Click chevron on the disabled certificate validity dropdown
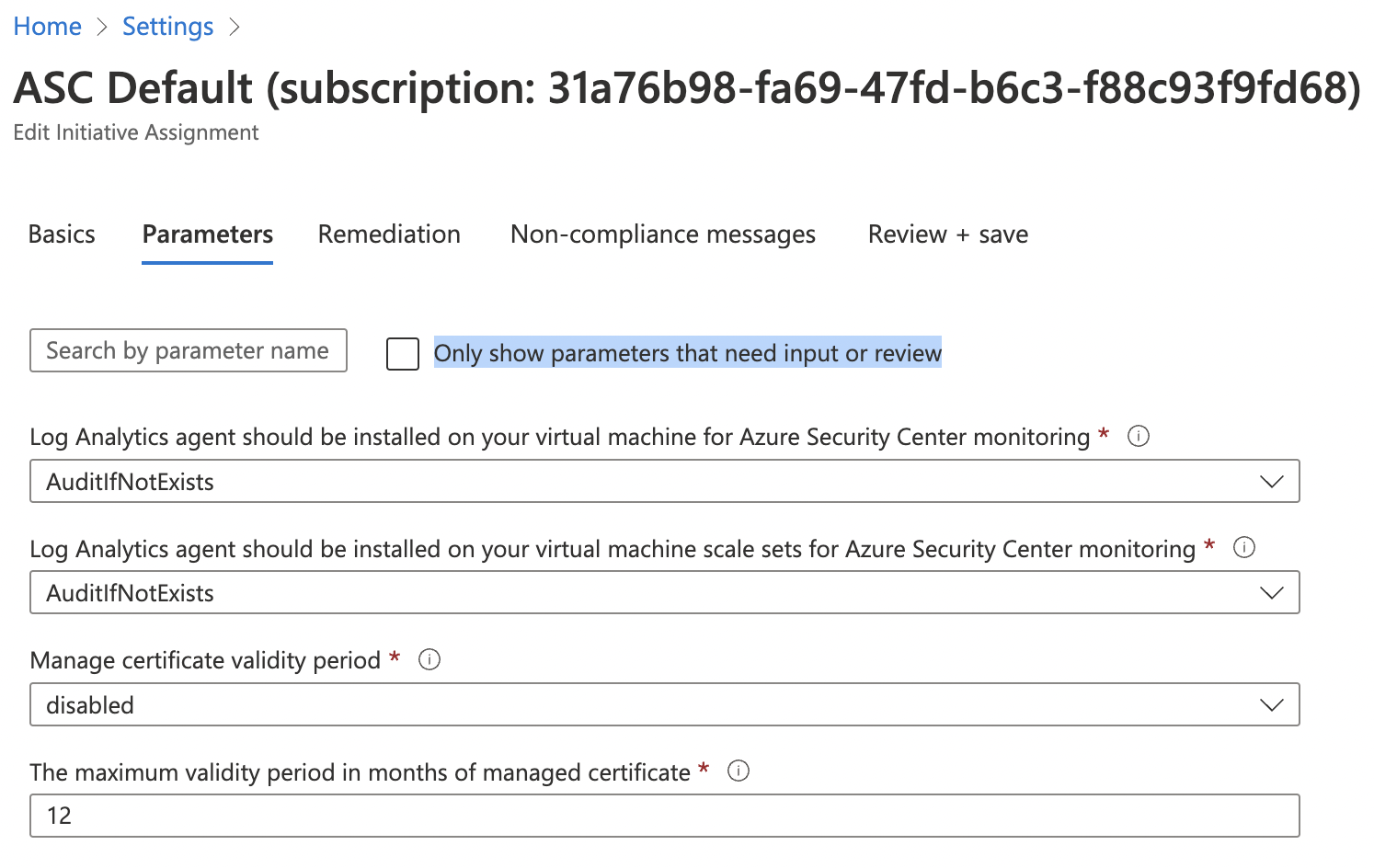Image resolution: width=1374 pixels, height=868 pixels. (1272, 704)
